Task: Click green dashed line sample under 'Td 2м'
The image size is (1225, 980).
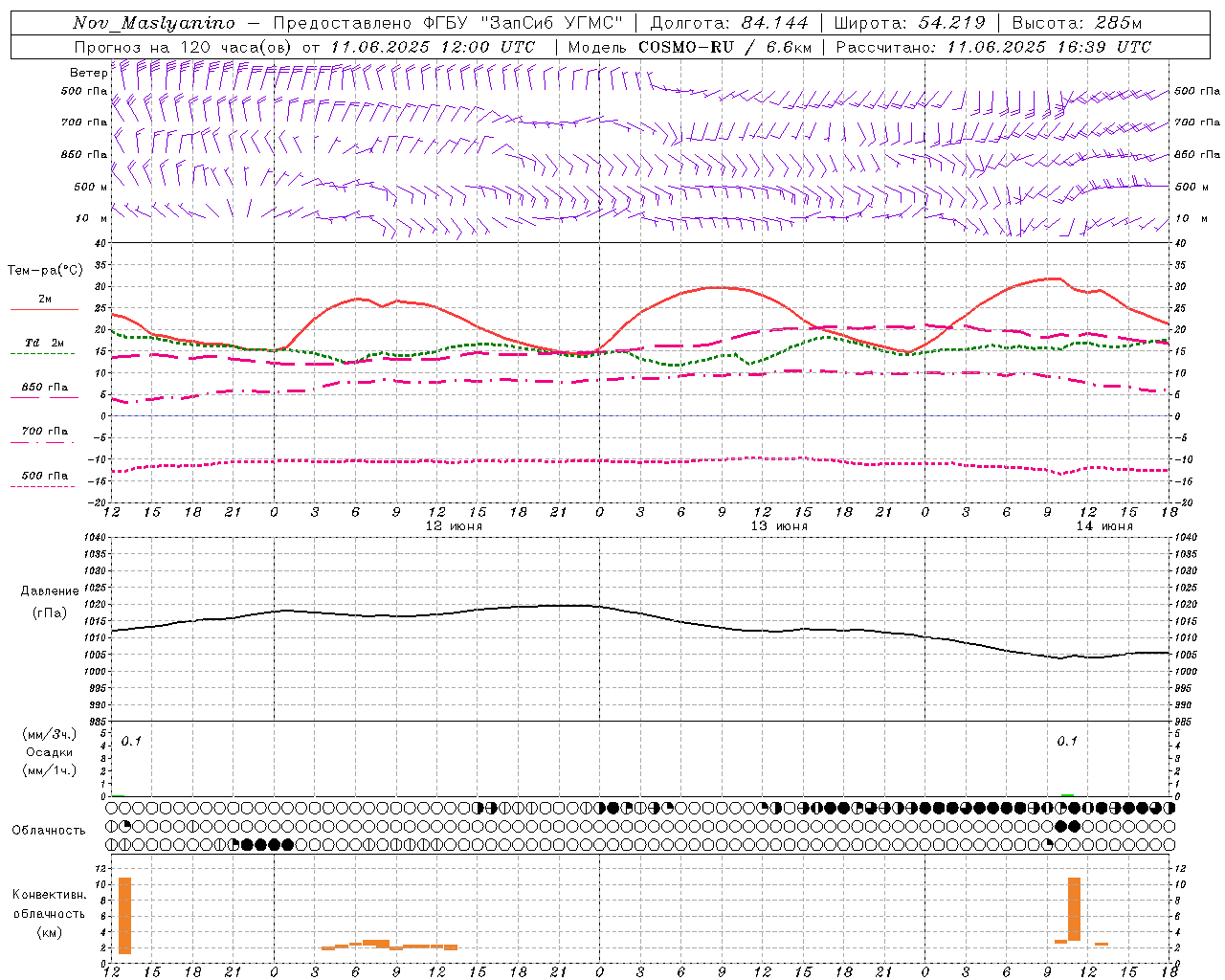Action: coord(42,354)
